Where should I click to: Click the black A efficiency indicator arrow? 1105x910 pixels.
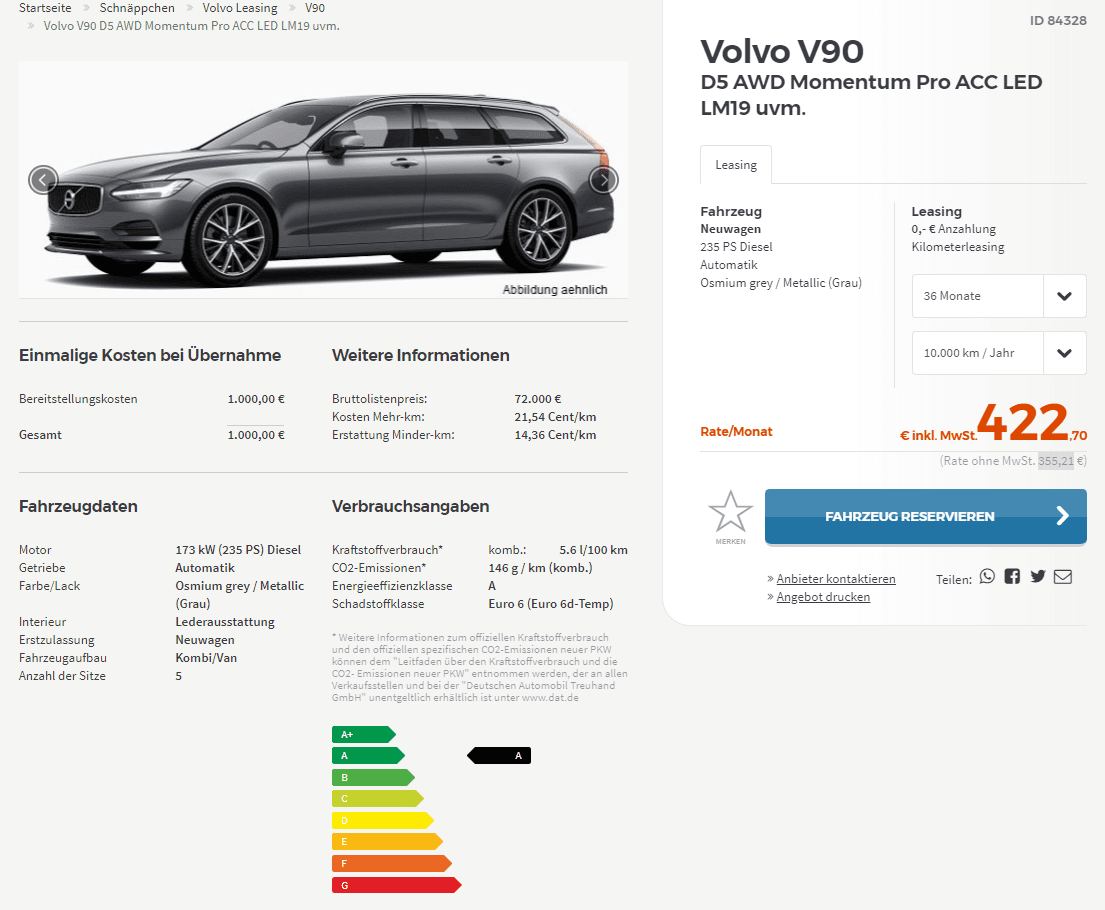(x=499, y=756)
